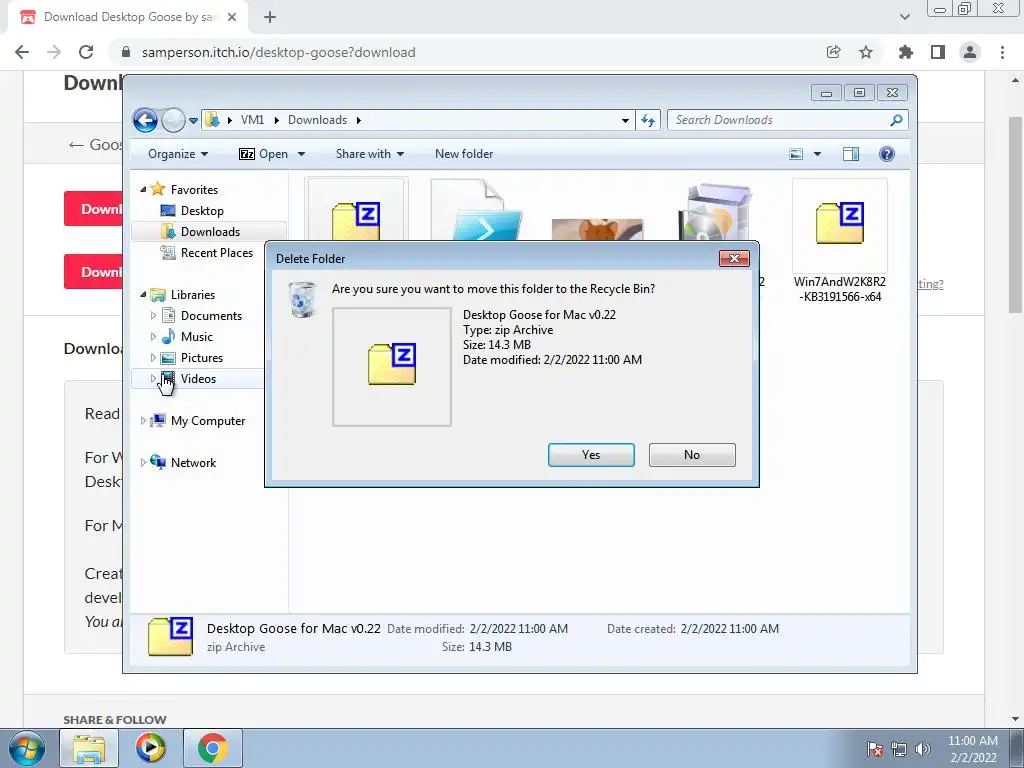The image size is (1024, 768).
Task: Select the software box installer icon
Action: click(x=716, y=212)
